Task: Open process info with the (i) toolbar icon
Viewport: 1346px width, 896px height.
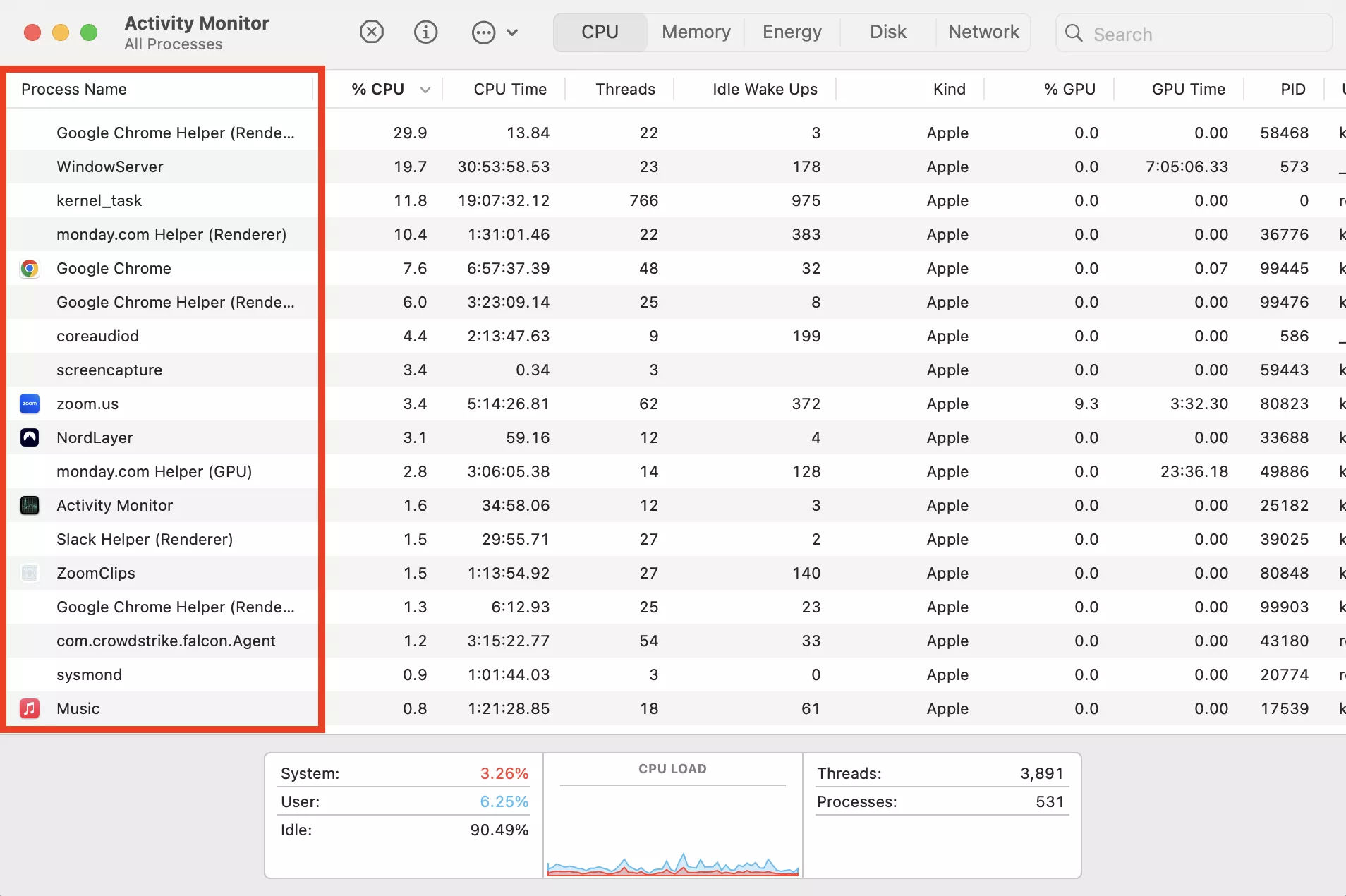Action: [x=425, y=32]
